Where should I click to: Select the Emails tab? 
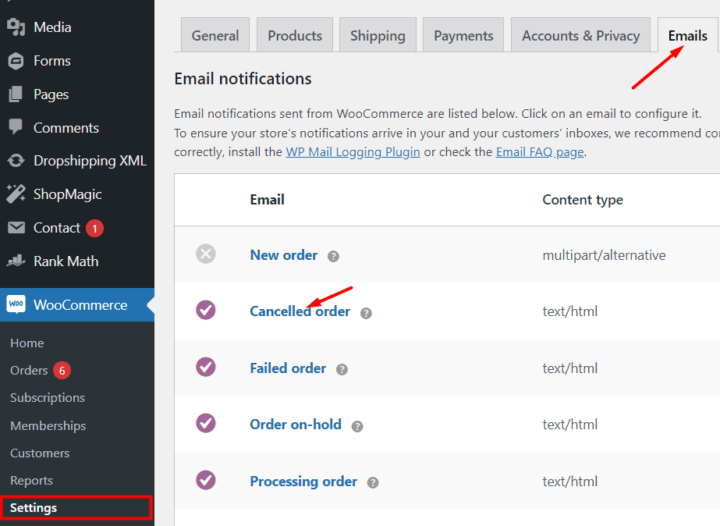pyautogui.click(x=687, y=35)
